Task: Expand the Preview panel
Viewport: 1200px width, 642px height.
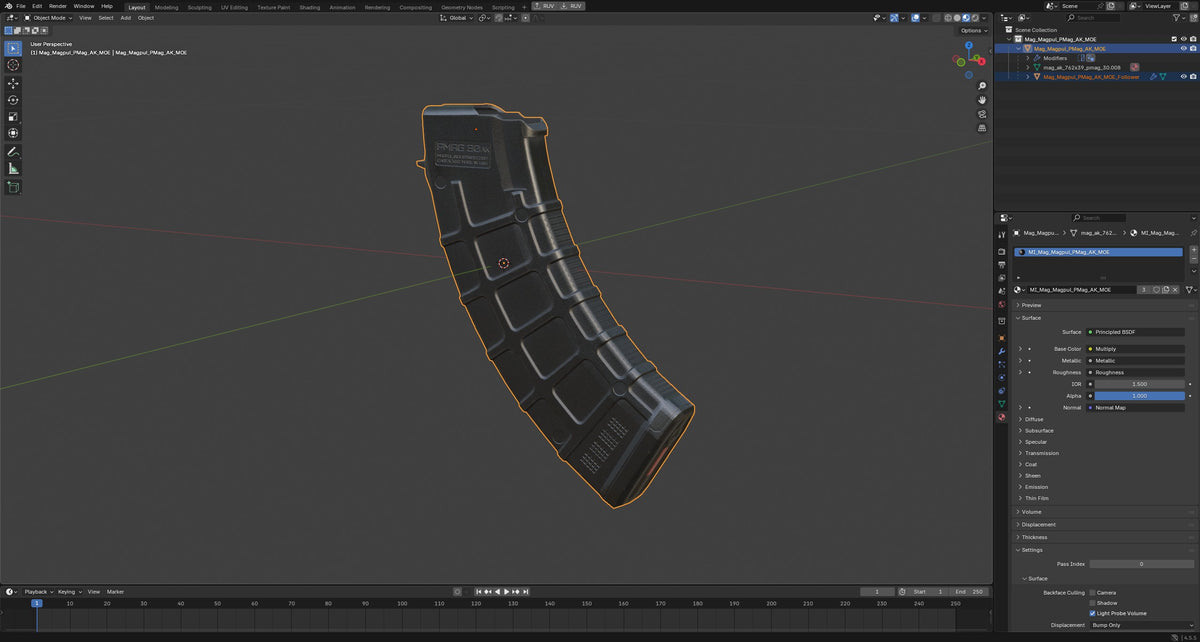Action: (1031, 305)
